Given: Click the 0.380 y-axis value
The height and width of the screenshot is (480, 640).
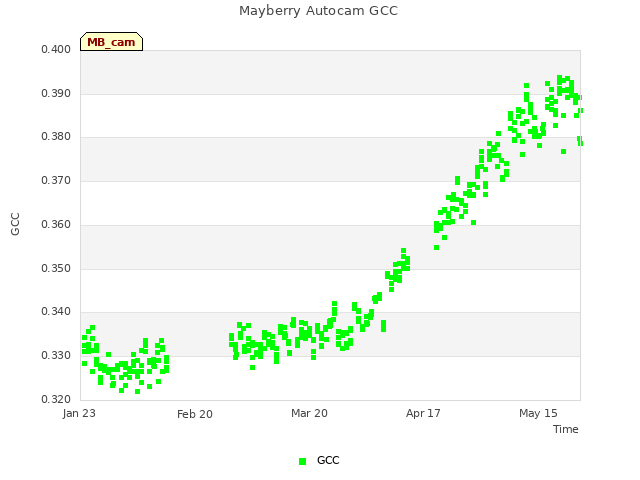Looking at the screenshot, I should click(56, 136).
